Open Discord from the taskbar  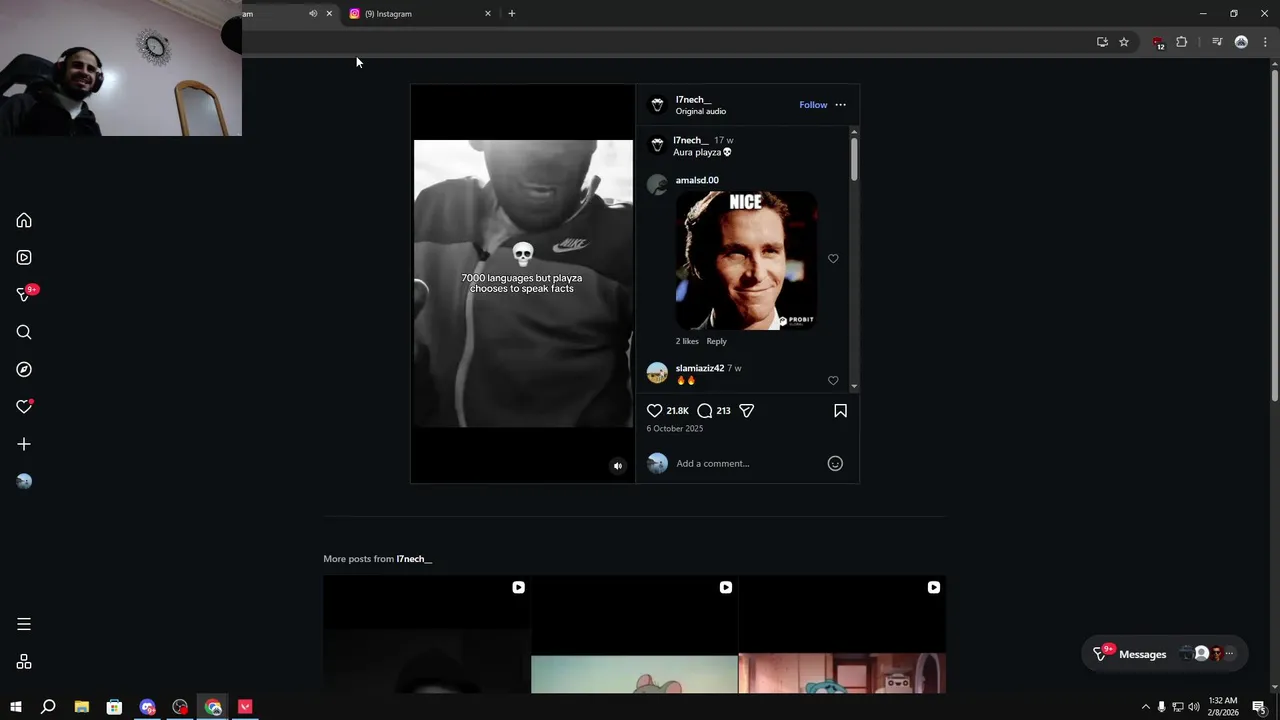pyautogui.click(x=148, y=707)
